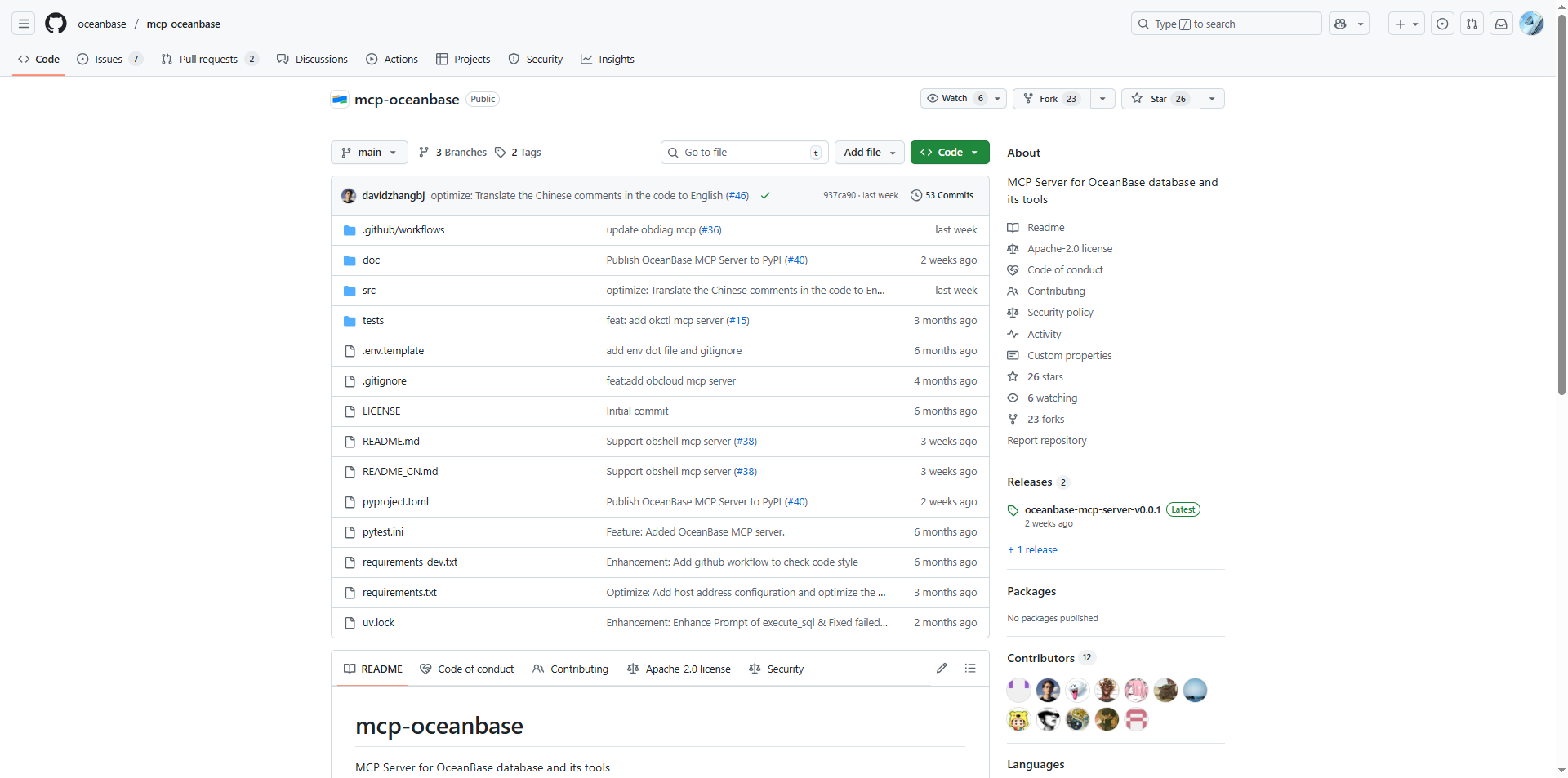
Task: Click the green commit status checkmark
Action: coord(765,195)
